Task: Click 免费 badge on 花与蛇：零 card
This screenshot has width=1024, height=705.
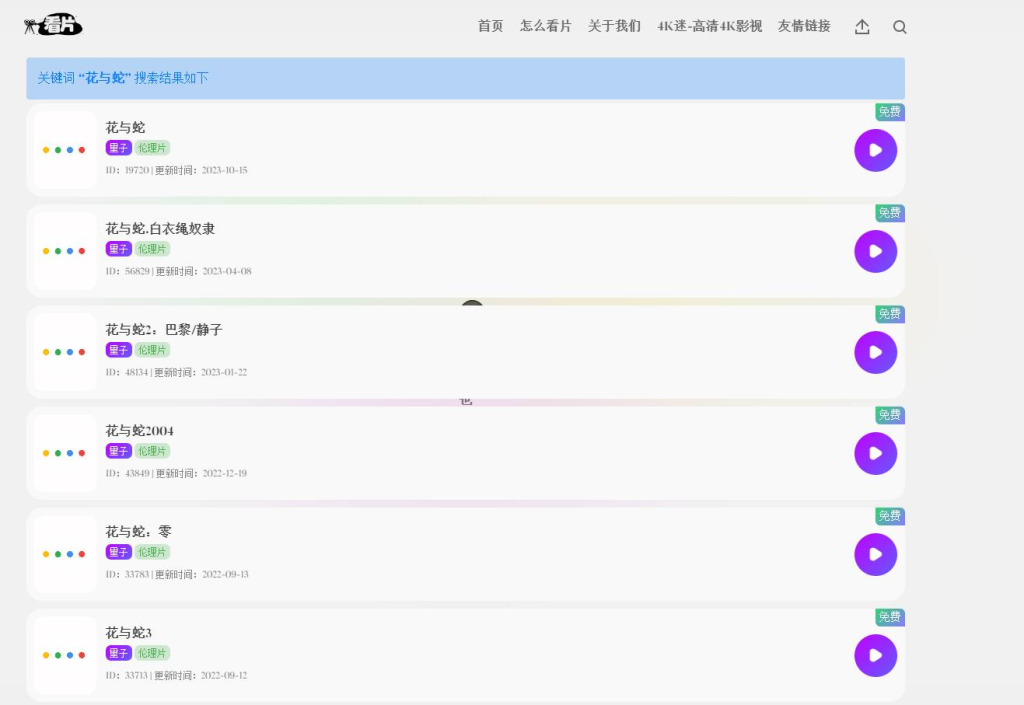Action: point(889,516)
